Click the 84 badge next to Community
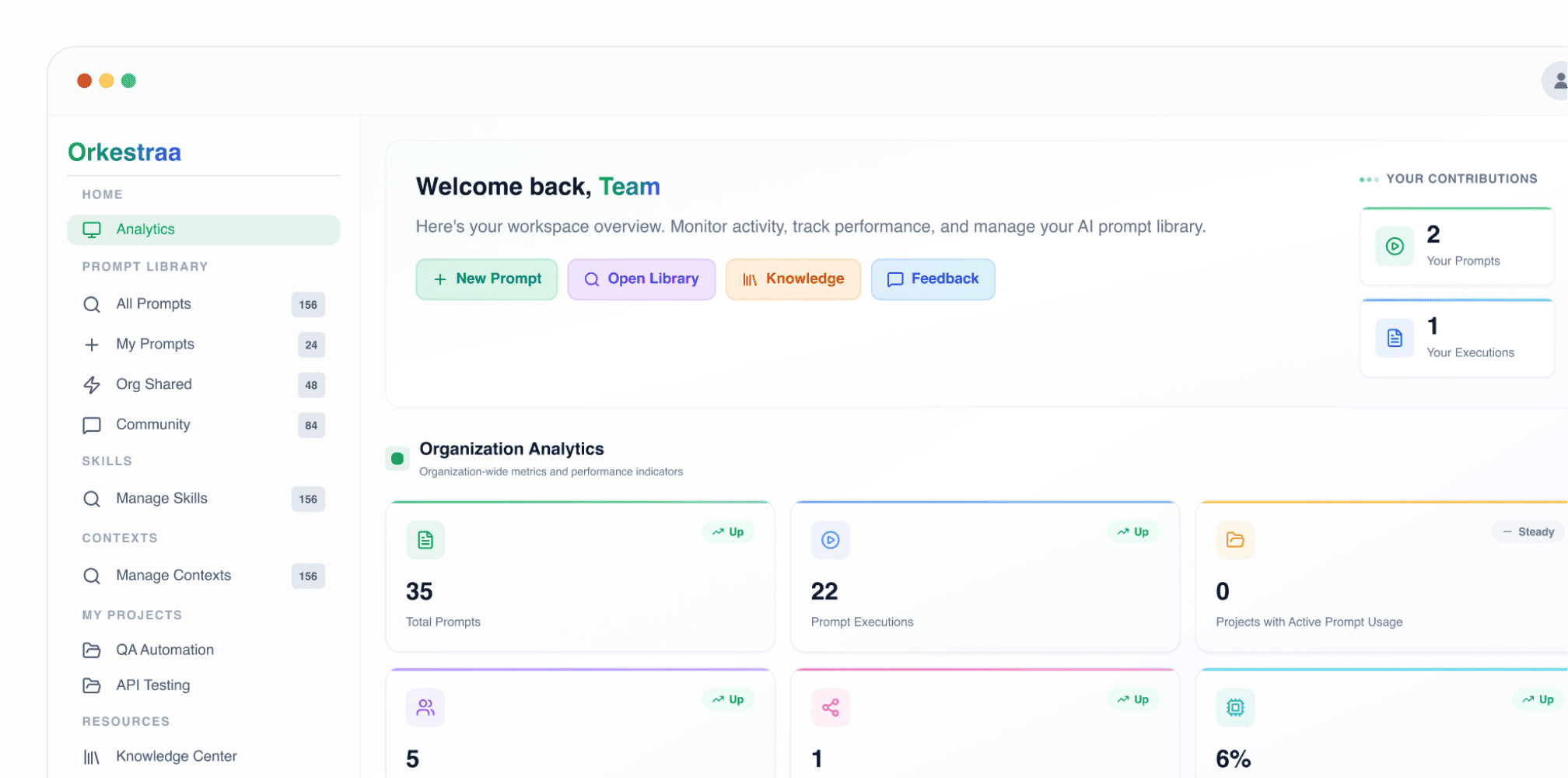This screenshot has width=1568, height=778. coord(311,426)
